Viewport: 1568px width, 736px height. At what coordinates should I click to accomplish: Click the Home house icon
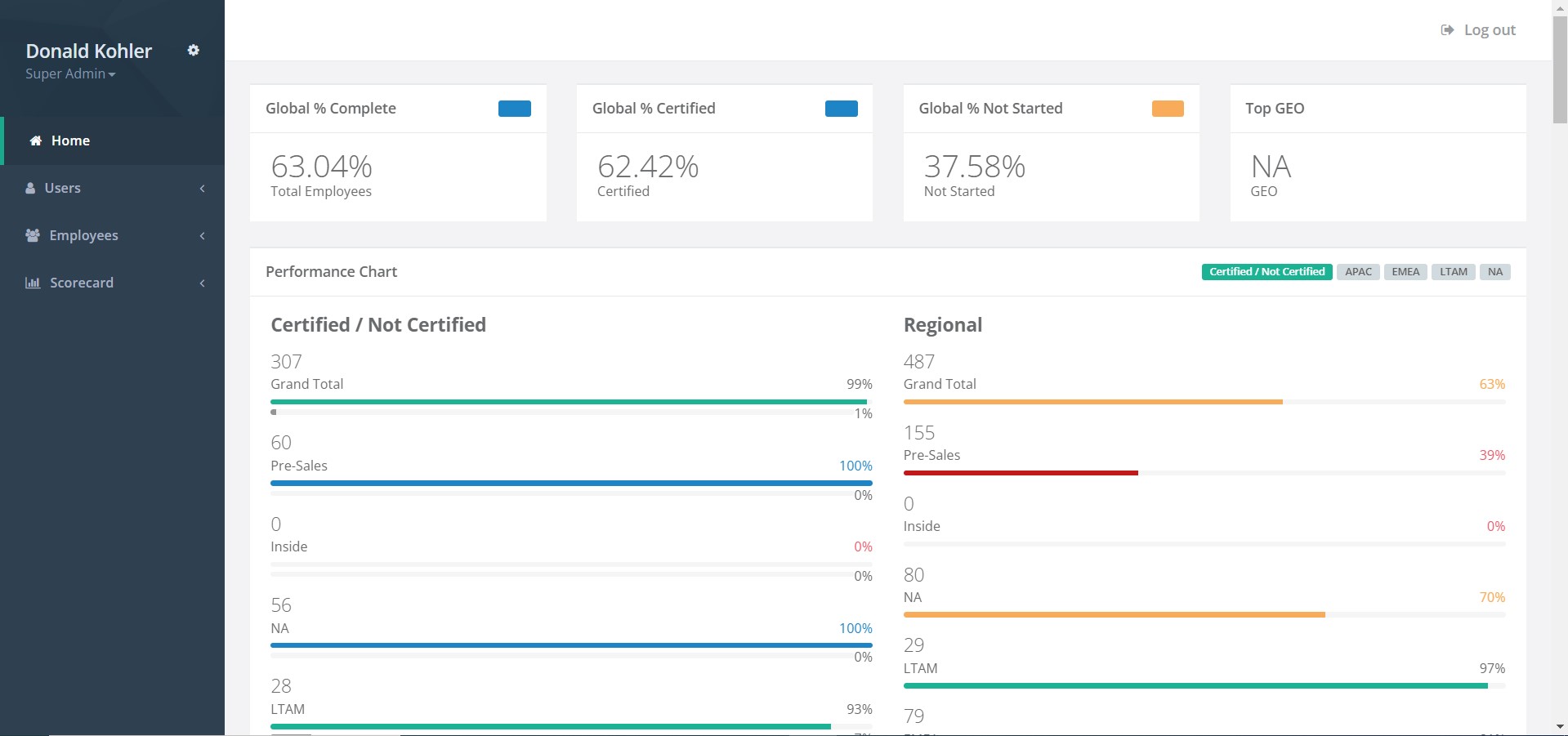point(36,141)
